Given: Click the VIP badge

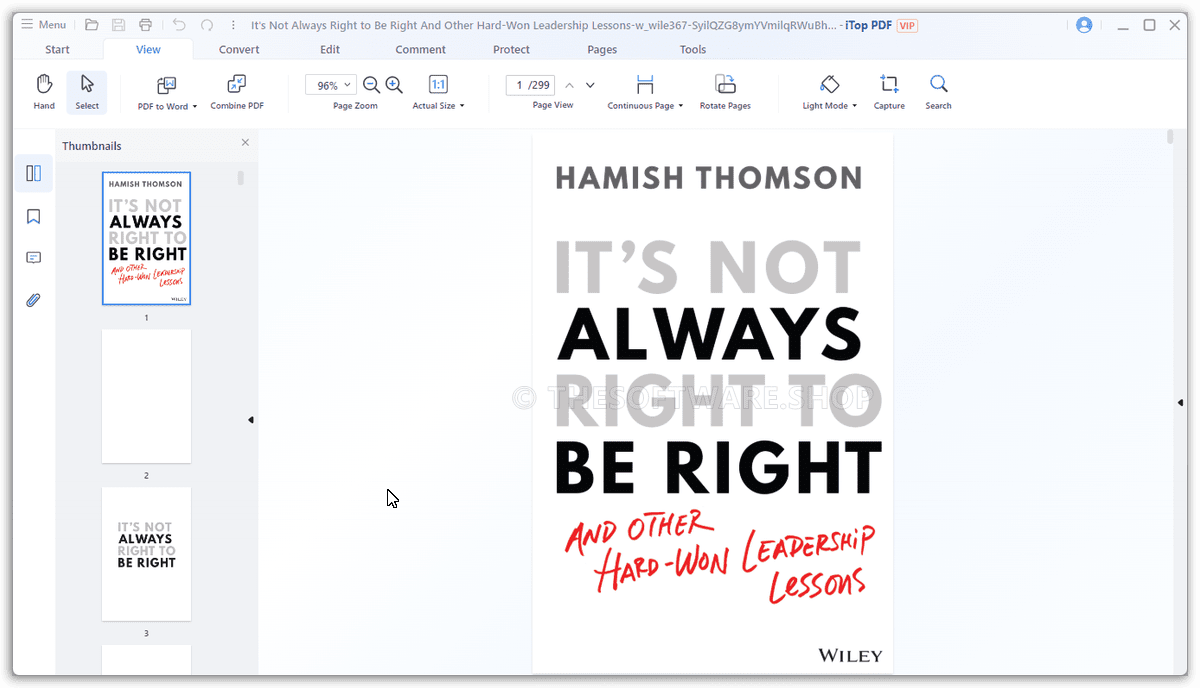Looking at the screenshot, I should pyautogui.click(x=907, y=25).
